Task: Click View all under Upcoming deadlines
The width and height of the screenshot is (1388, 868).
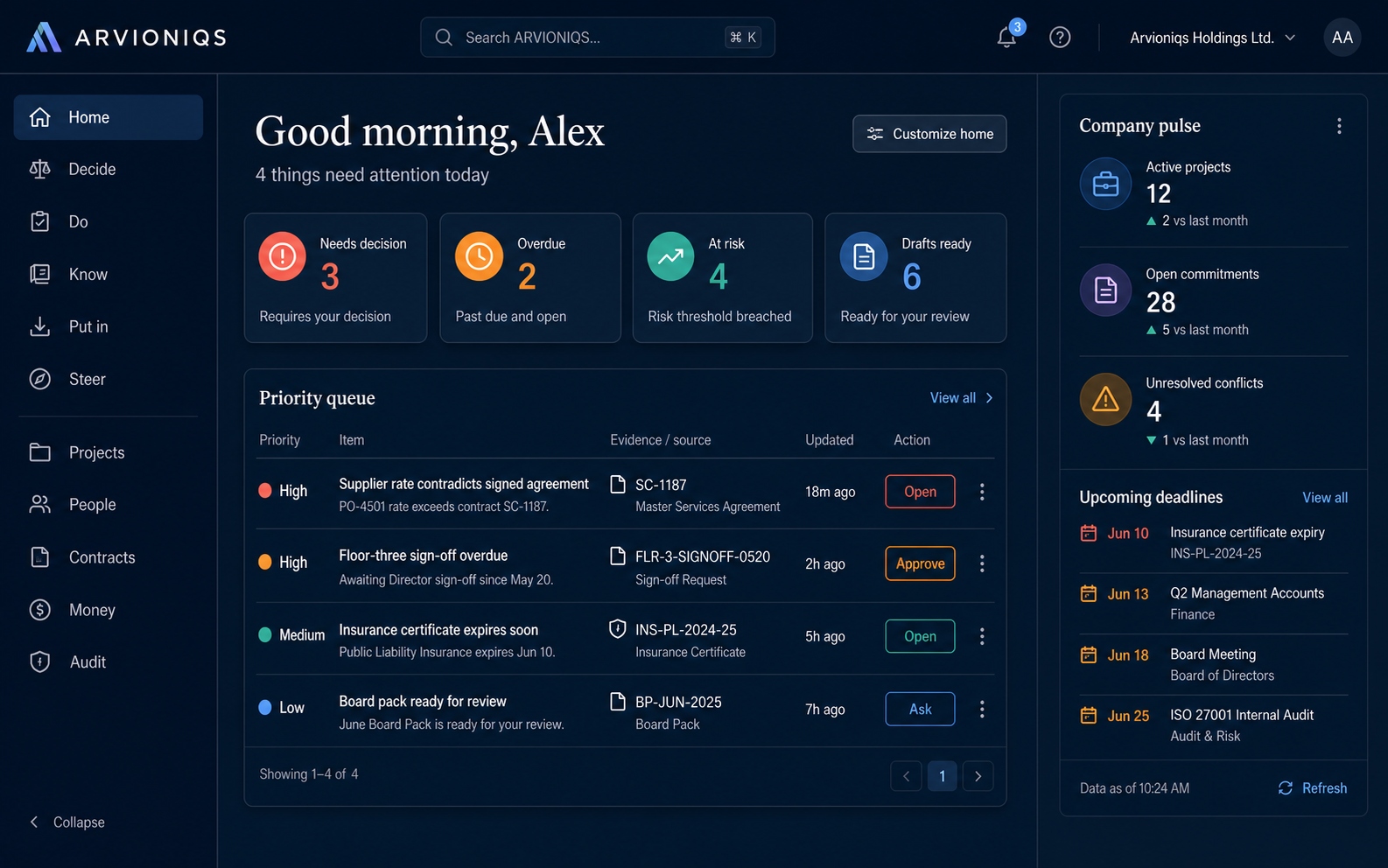Action: 1324,498
